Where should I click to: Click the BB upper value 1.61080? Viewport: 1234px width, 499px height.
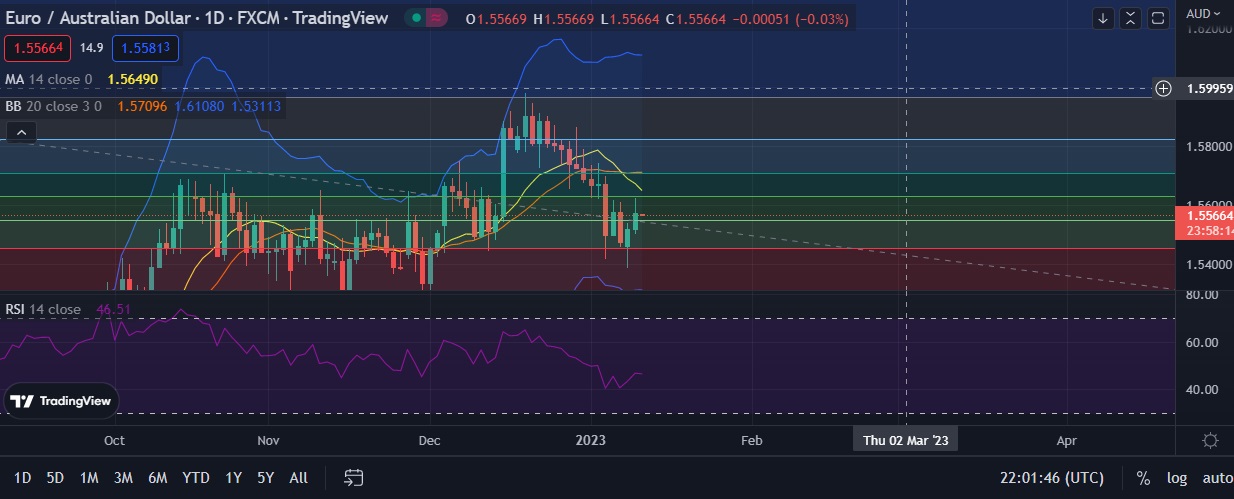tap(198, 105)
